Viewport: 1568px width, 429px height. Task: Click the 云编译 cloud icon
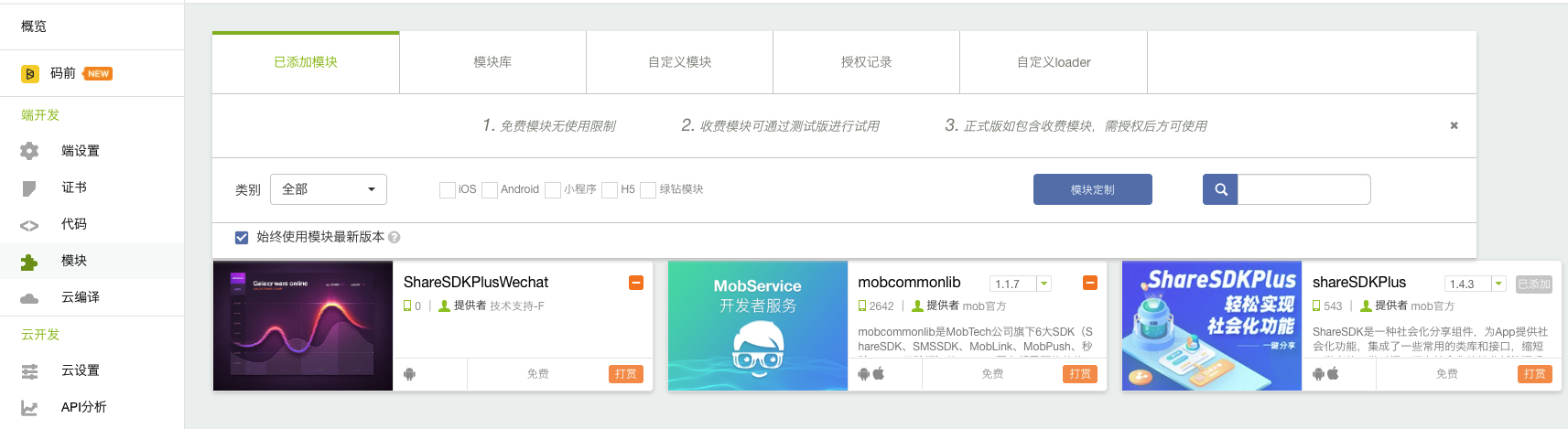29,298
